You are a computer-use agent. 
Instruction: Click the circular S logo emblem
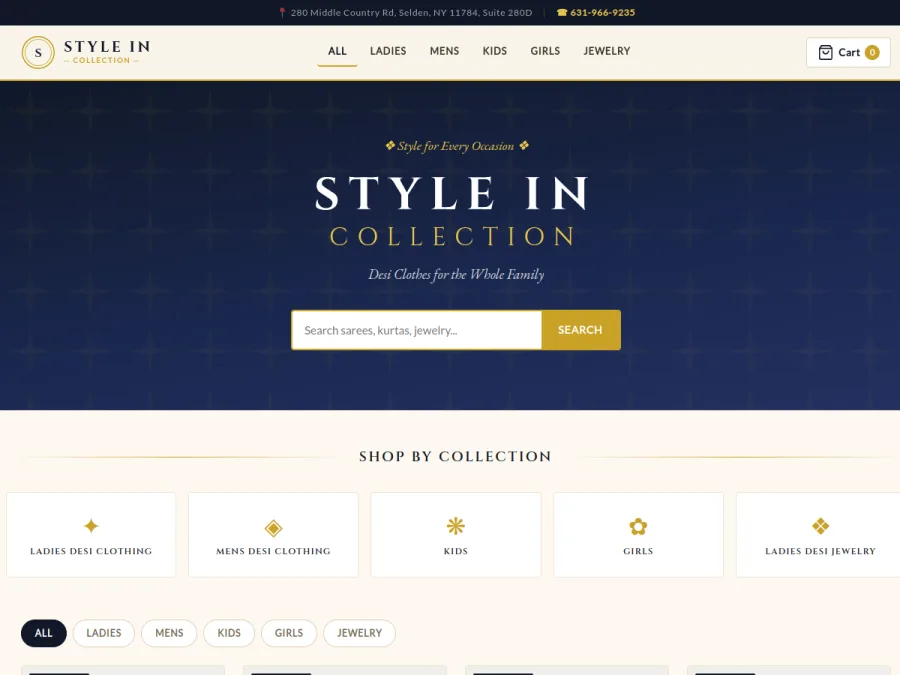[38, 52]
